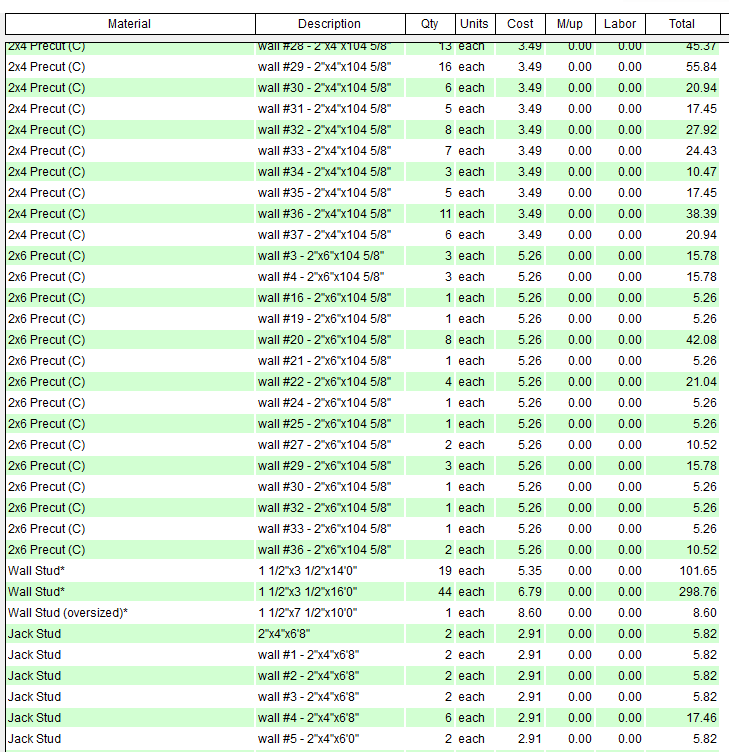Select the 'wall #27 - 2"x6"x104 5/8"' description
This screenshot has width=729, height=752.
coord(330,445)
